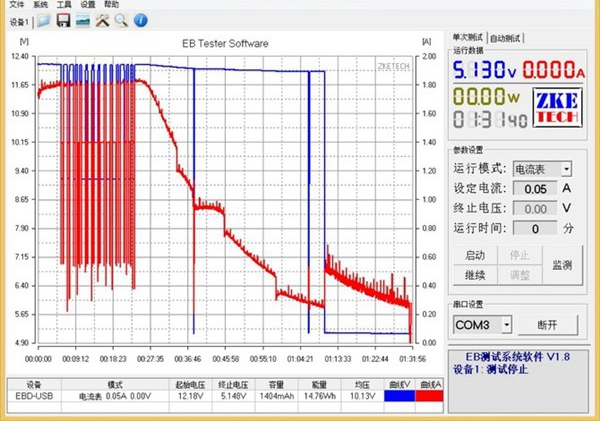
Task: Open the 文件 menu
Action: (x=16, y=5)
